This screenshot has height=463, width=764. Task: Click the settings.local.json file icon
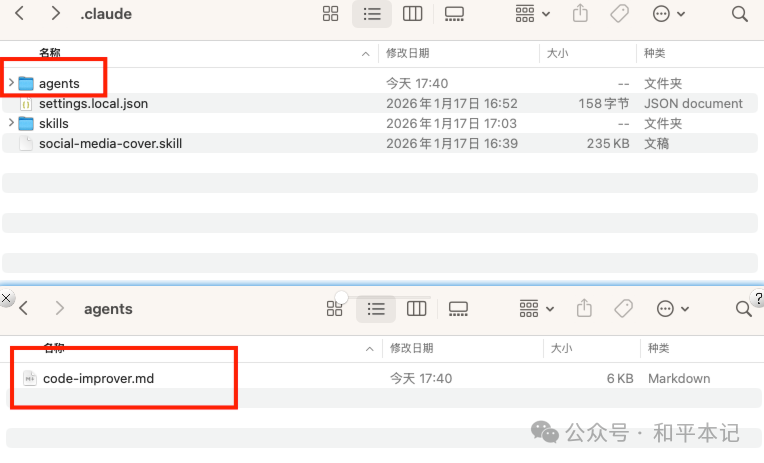[26, 103]
